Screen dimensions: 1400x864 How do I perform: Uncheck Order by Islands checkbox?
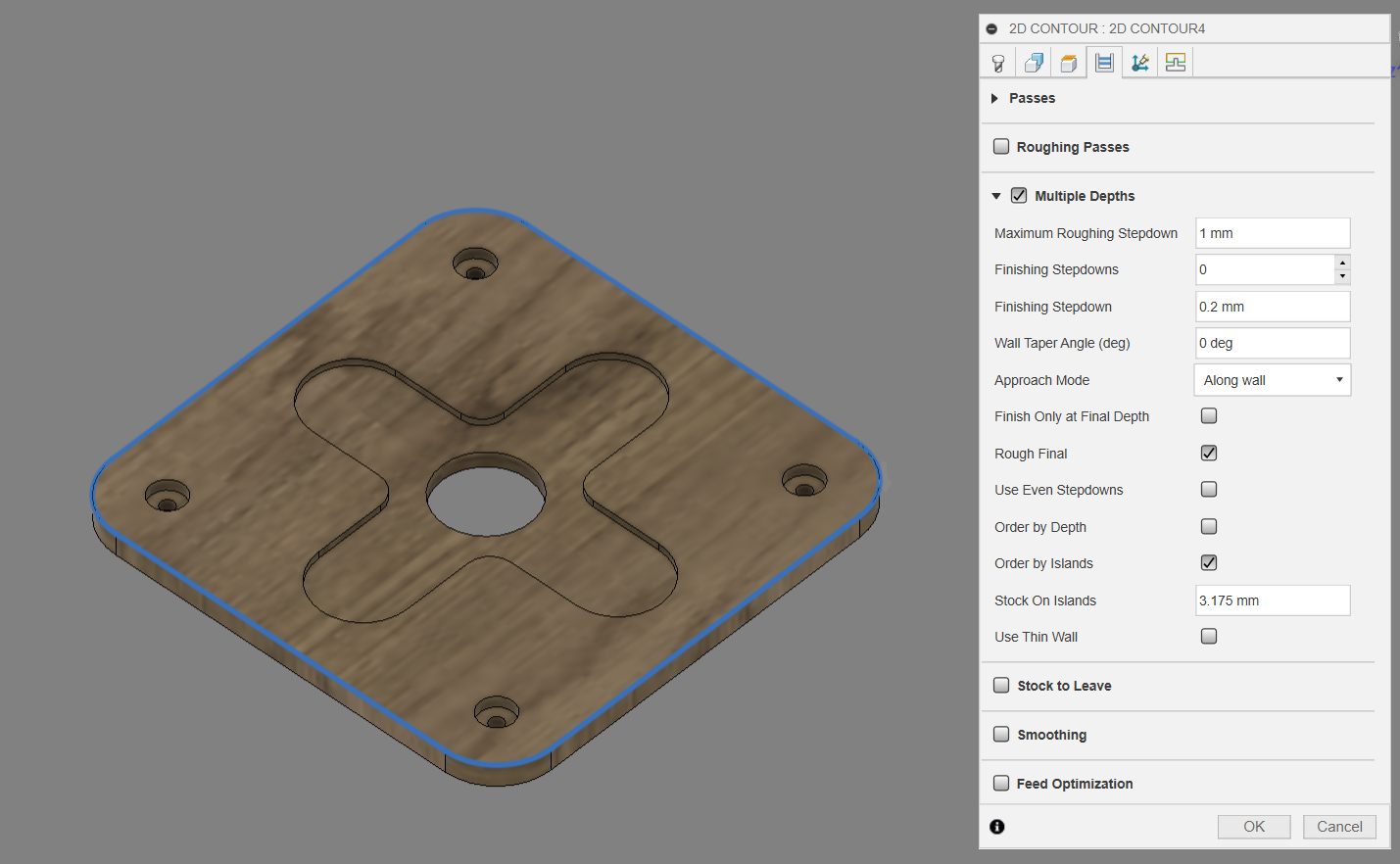(1209, 562)
